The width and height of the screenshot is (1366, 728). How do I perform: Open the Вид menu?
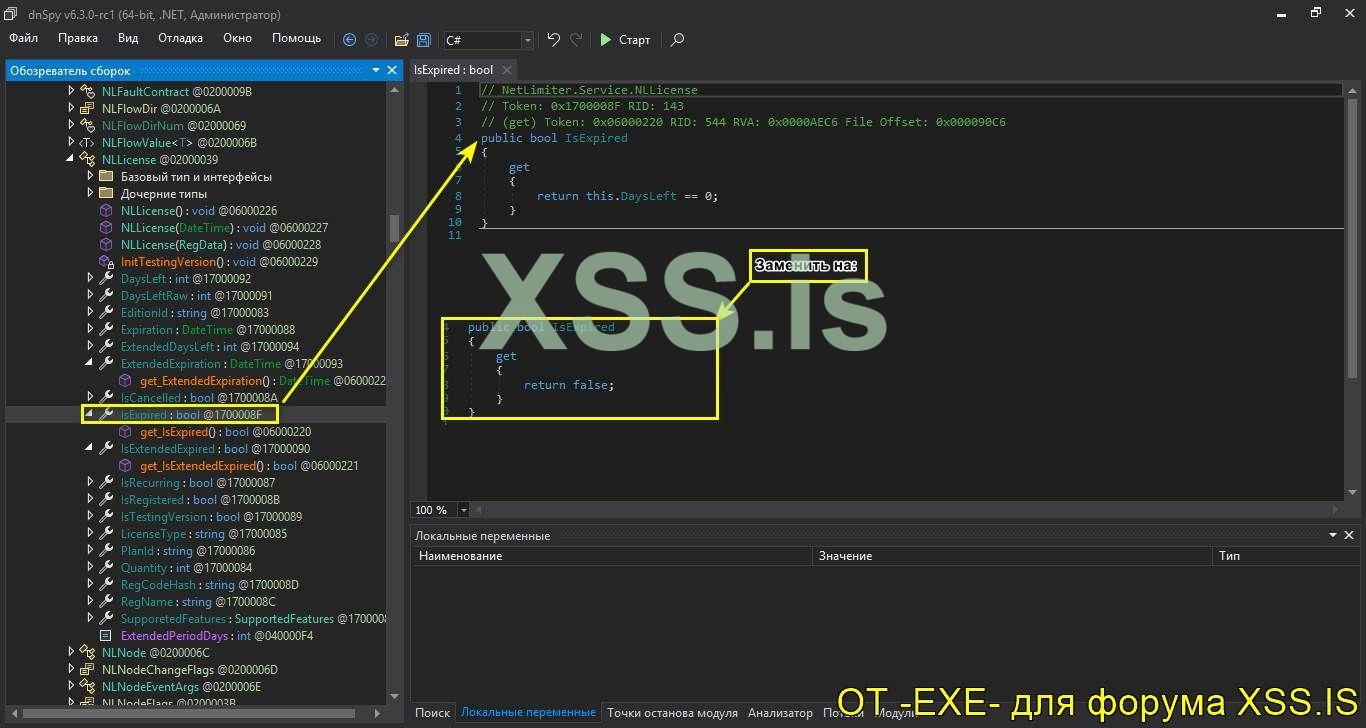128,38
